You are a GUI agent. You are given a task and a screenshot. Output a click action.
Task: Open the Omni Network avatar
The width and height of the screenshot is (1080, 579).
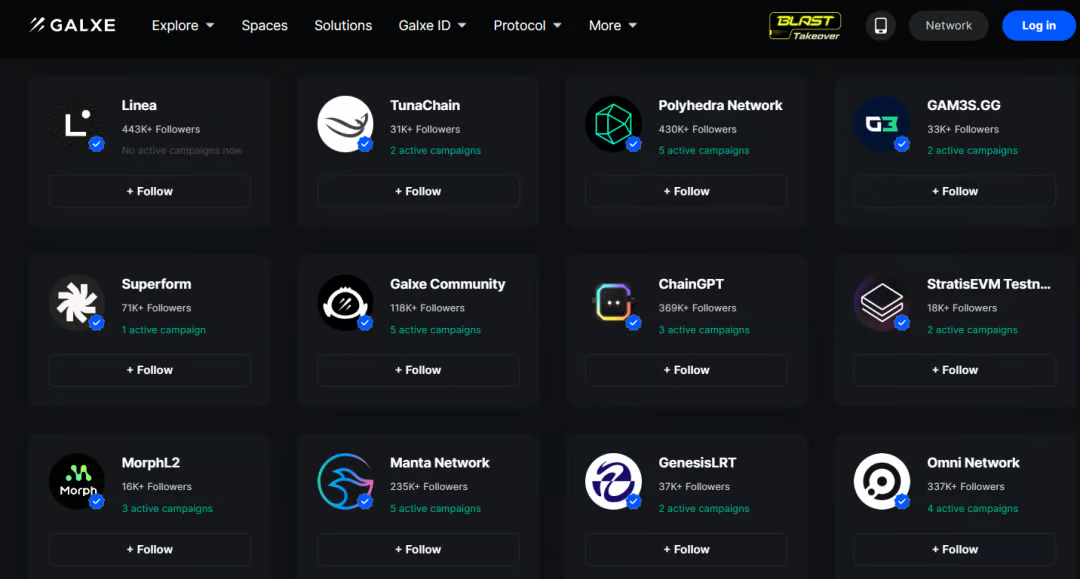coord(881,481)
